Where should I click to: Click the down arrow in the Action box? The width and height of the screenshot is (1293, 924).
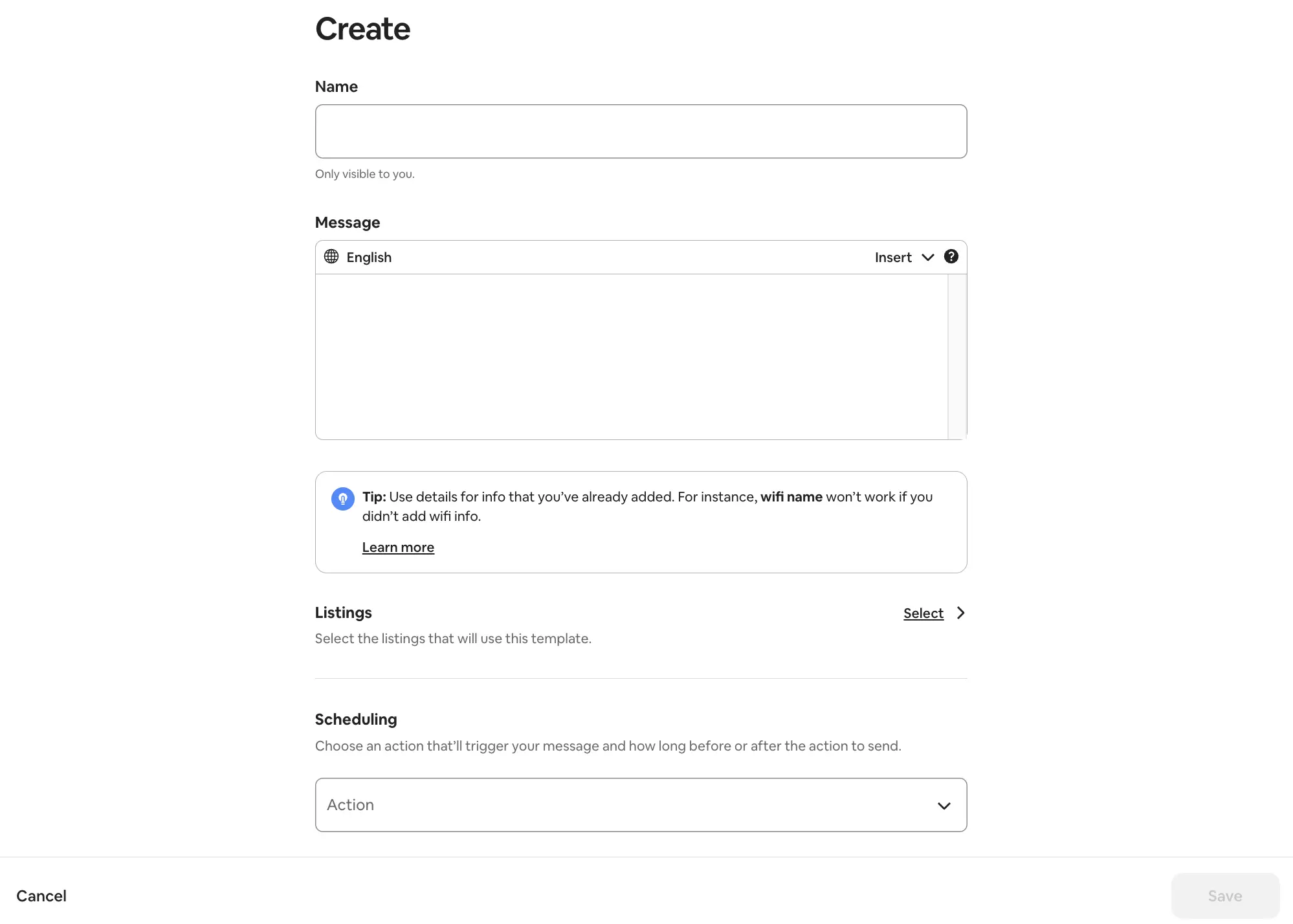point(944,806)
